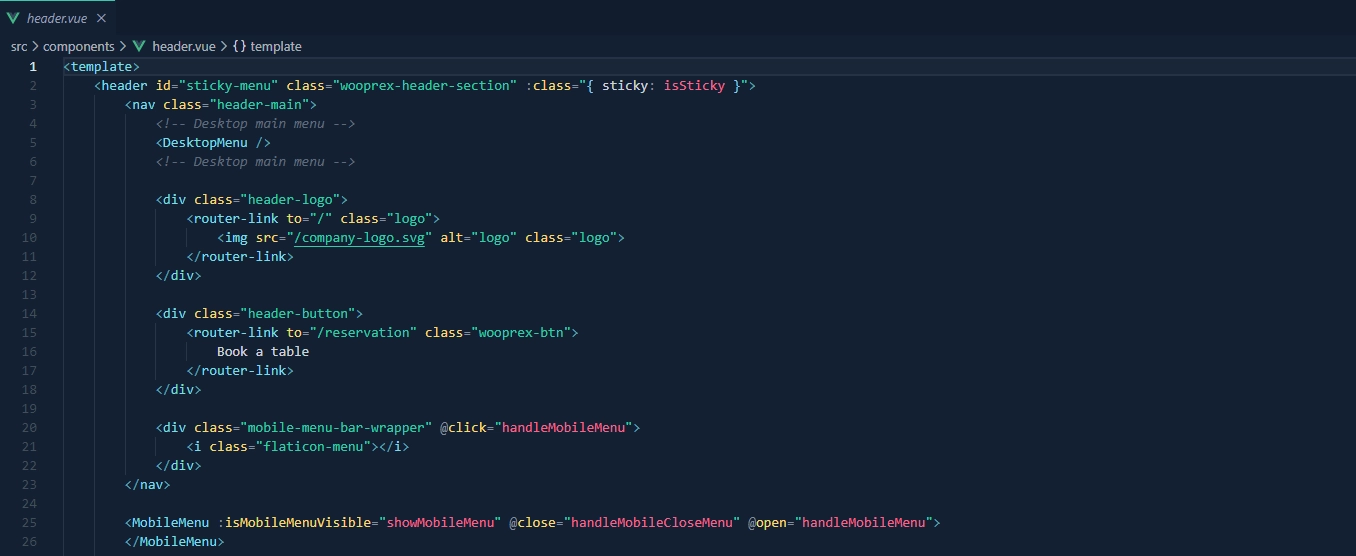Click the first Desktop main menu comment
Image resolution: width=1356 pixels, height=556 pixels.
tap(256, 123)
